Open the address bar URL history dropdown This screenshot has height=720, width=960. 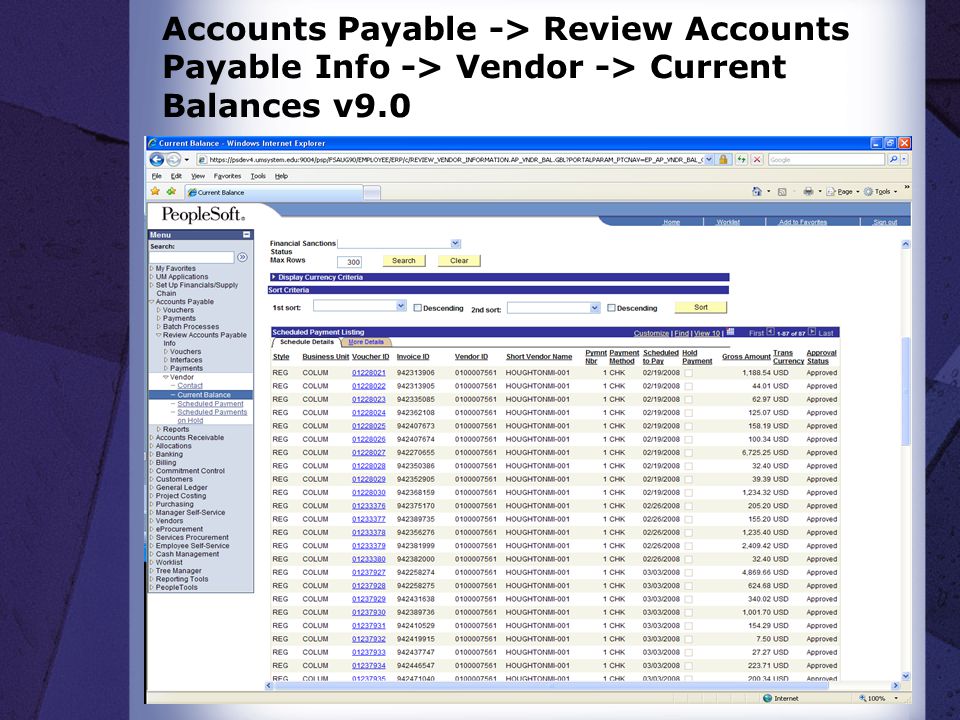[x=709, y=160]
